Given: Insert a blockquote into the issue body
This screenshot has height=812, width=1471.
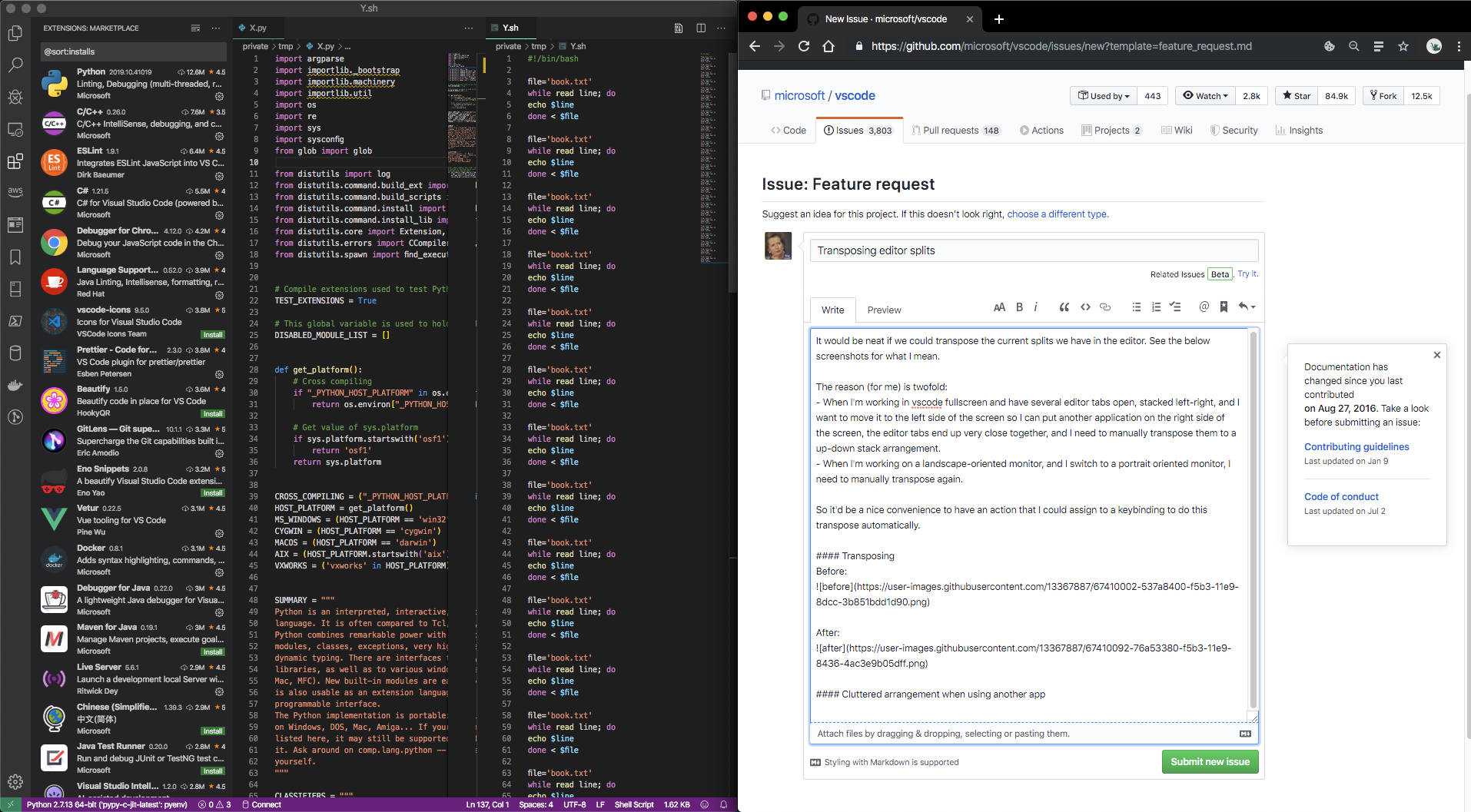Looking at the screenshot, I should coord(1064,307).
